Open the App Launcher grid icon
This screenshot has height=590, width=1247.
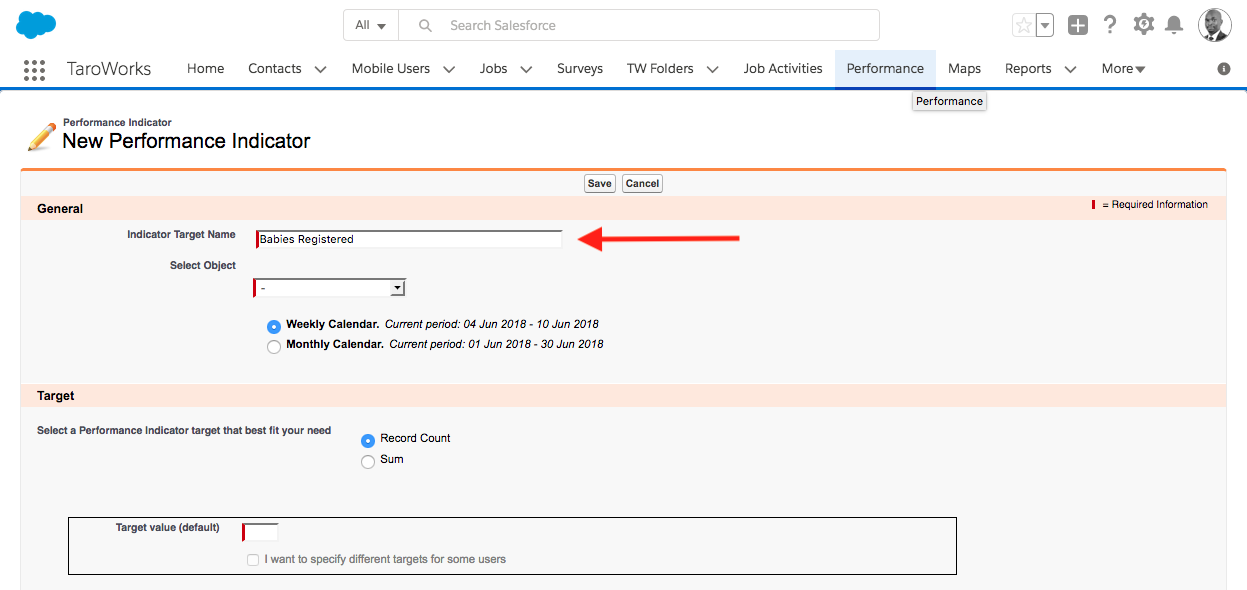point(34,69)
